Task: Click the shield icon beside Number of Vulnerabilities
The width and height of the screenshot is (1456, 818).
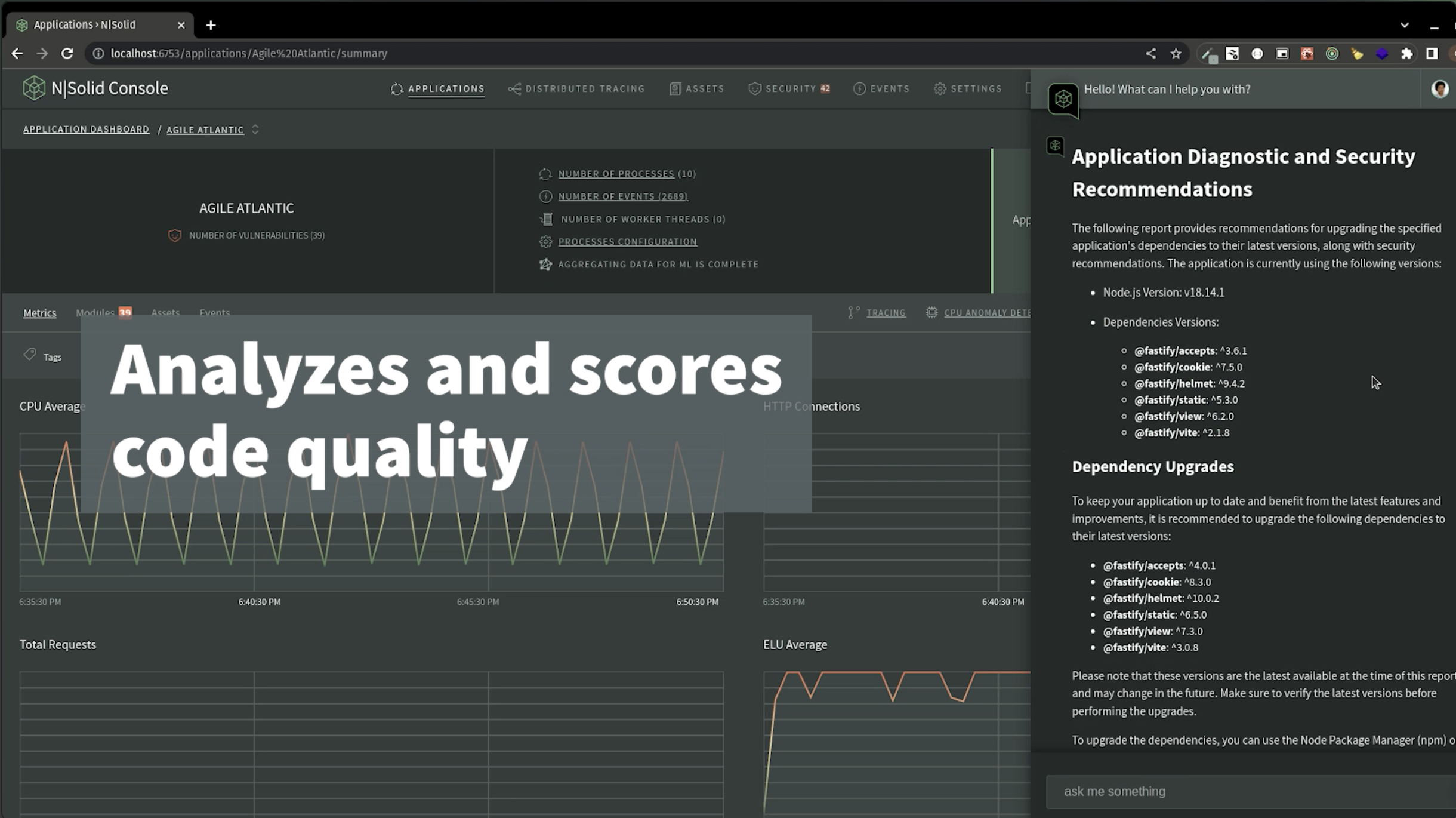Action: pos(175,235)
